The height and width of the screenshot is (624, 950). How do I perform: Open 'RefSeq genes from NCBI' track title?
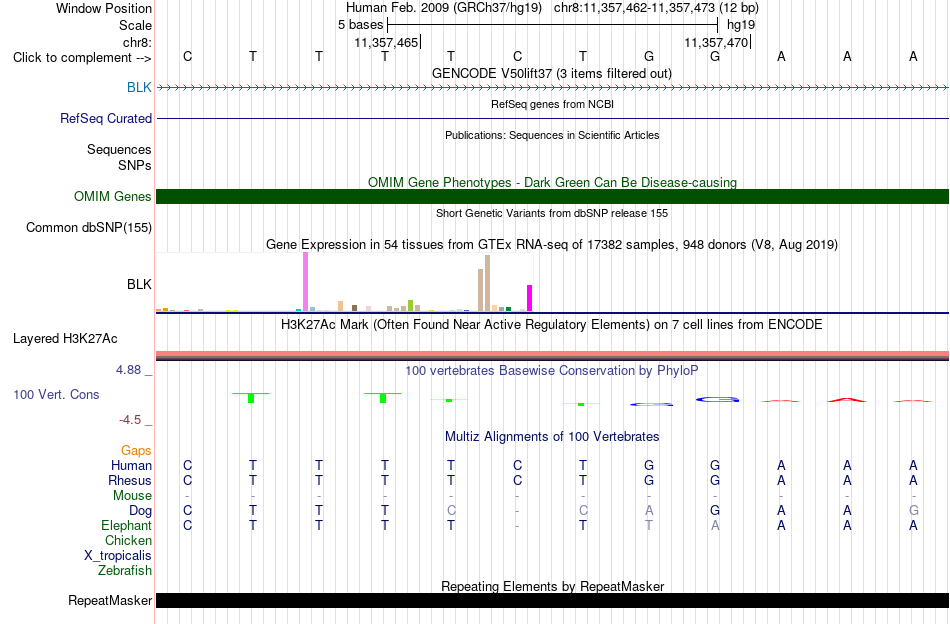click(x=552, y=104)
